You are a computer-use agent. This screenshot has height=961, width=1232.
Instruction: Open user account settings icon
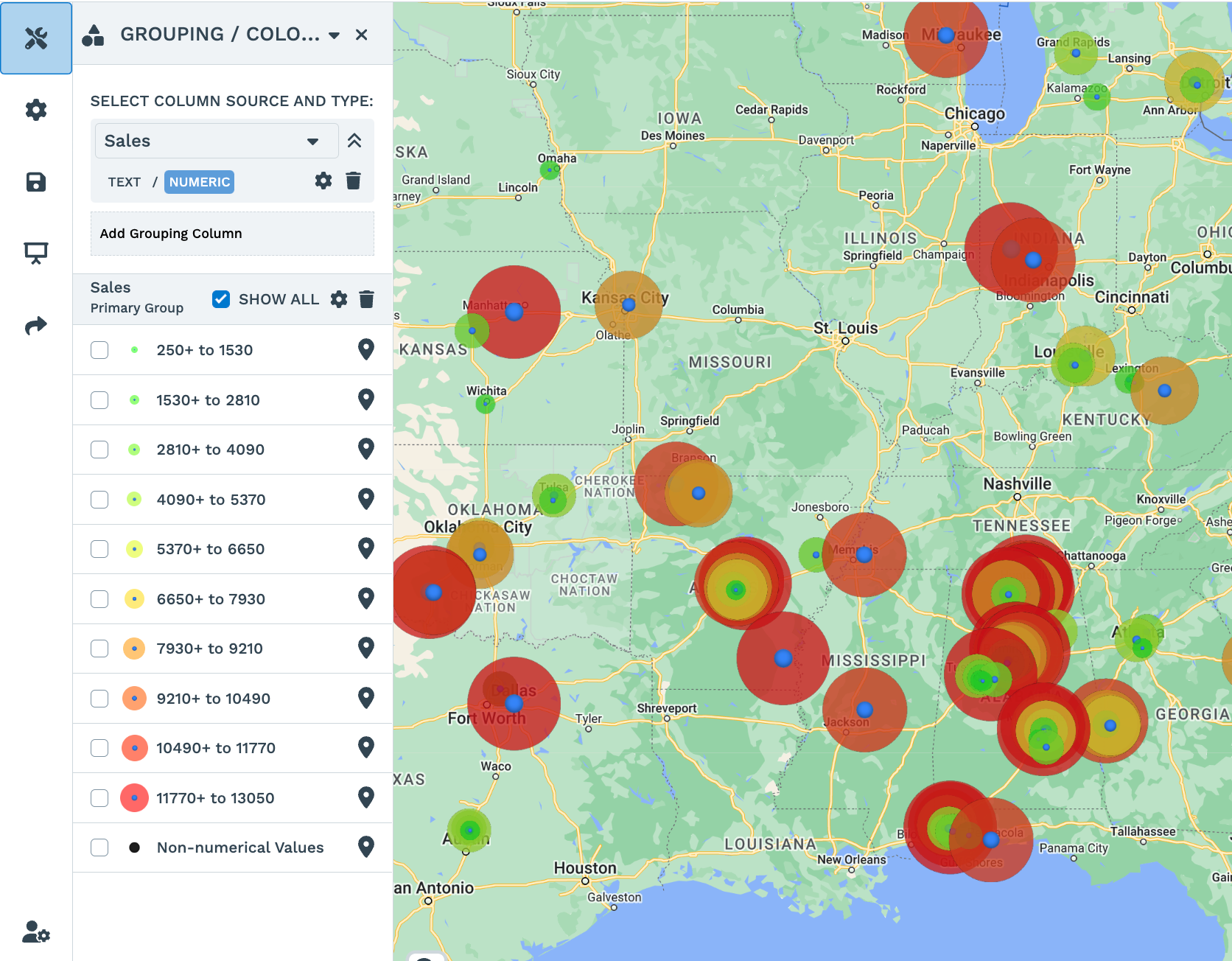[x=35, y=932]
